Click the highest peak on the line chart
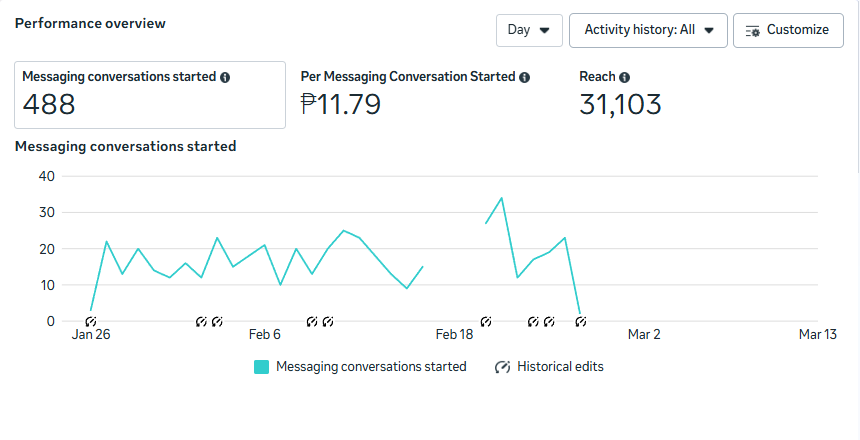This screenshot has height=440, width=860. point(502,198)
